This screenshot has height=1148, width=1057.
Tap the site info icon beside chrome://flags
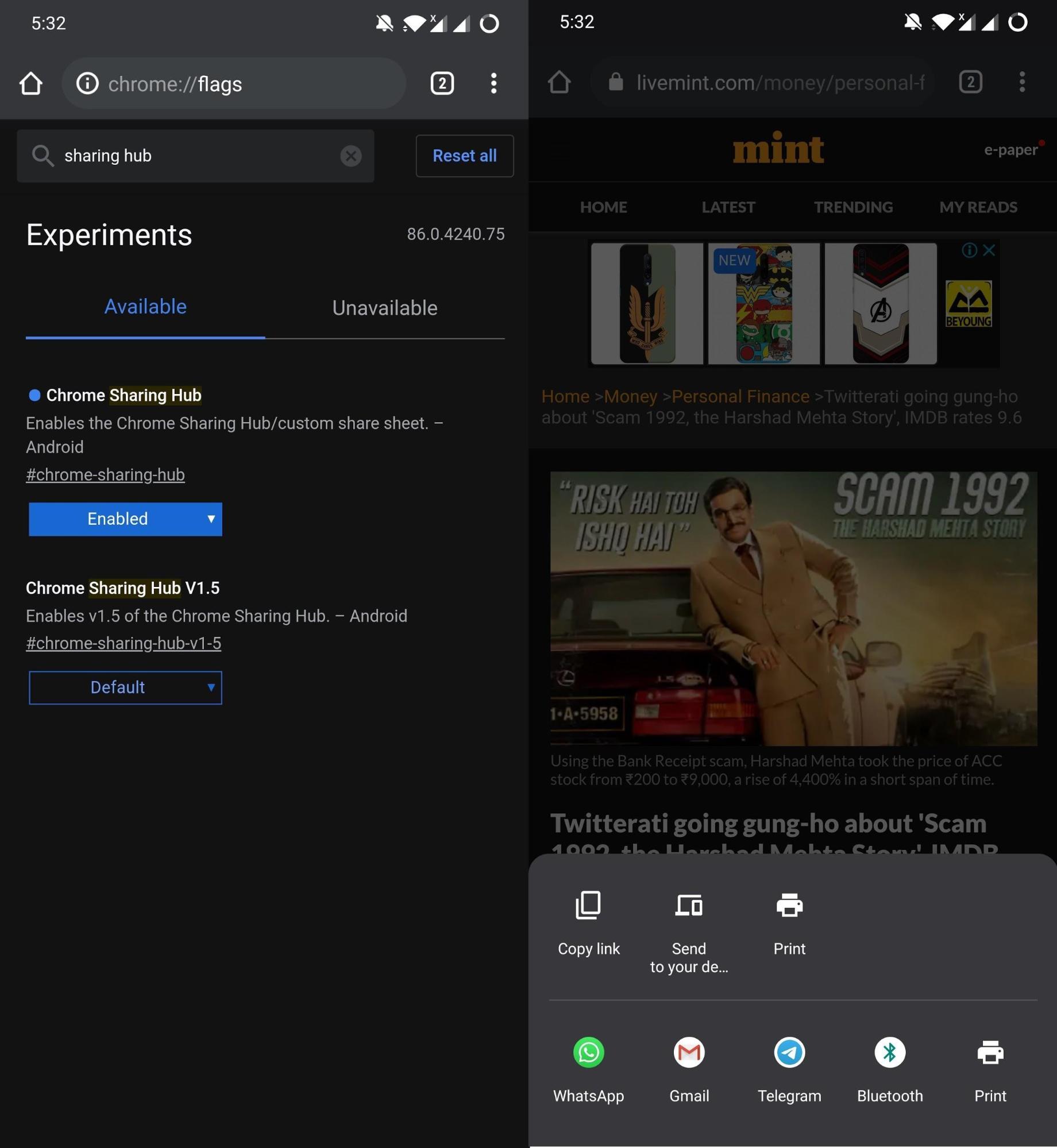click(87, 84)
